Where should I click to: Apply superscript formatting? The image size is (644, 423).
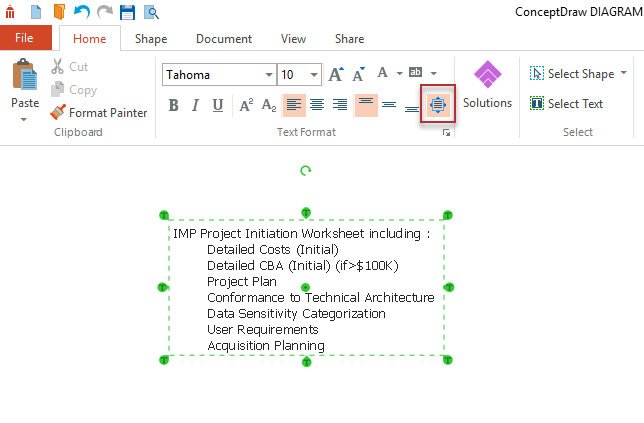click(x=245, y=105)
